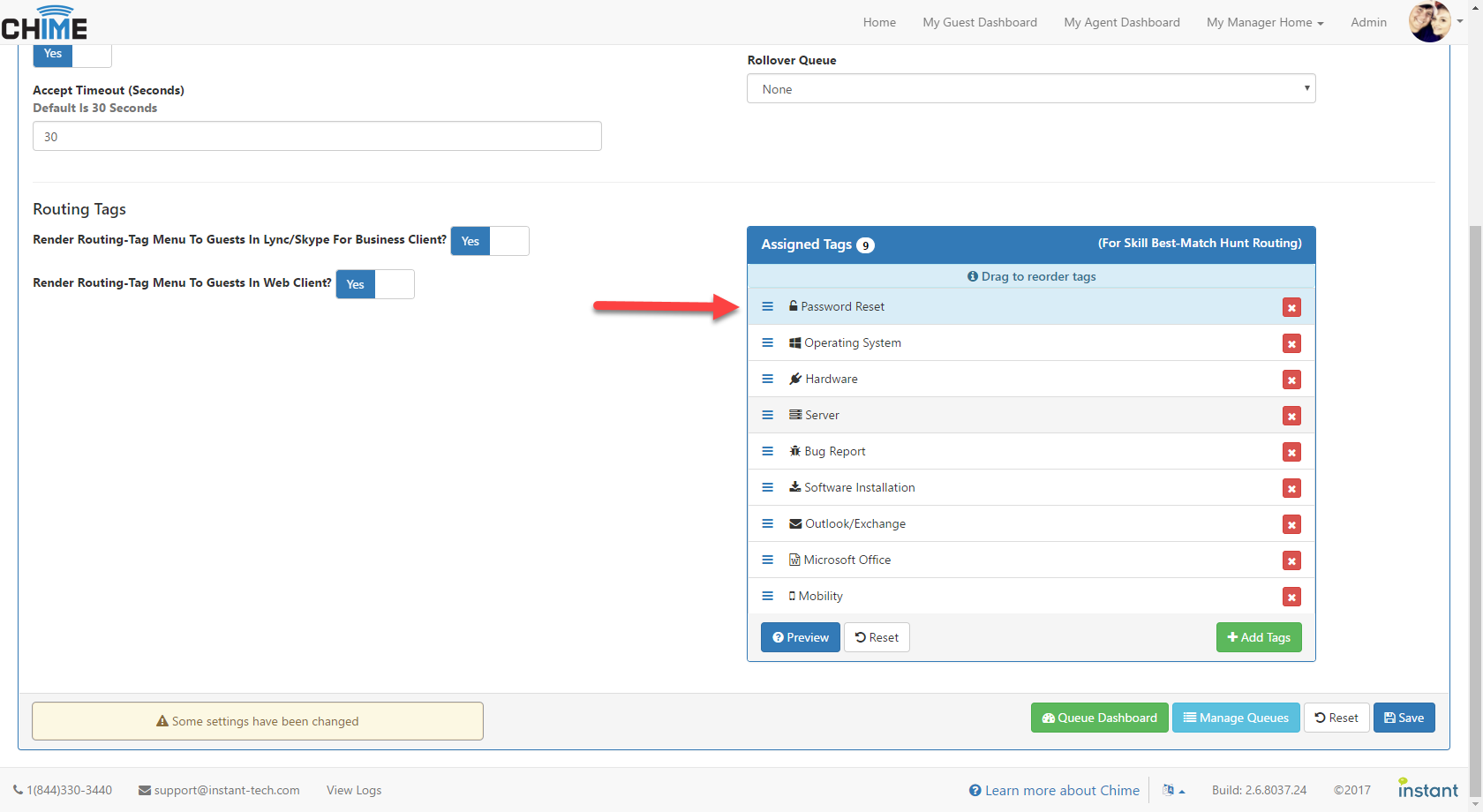Delete the Hardware tag with red X
Image resolution: width=1483 pixels, height=812 pixels.
click(x=1291, y=380)
